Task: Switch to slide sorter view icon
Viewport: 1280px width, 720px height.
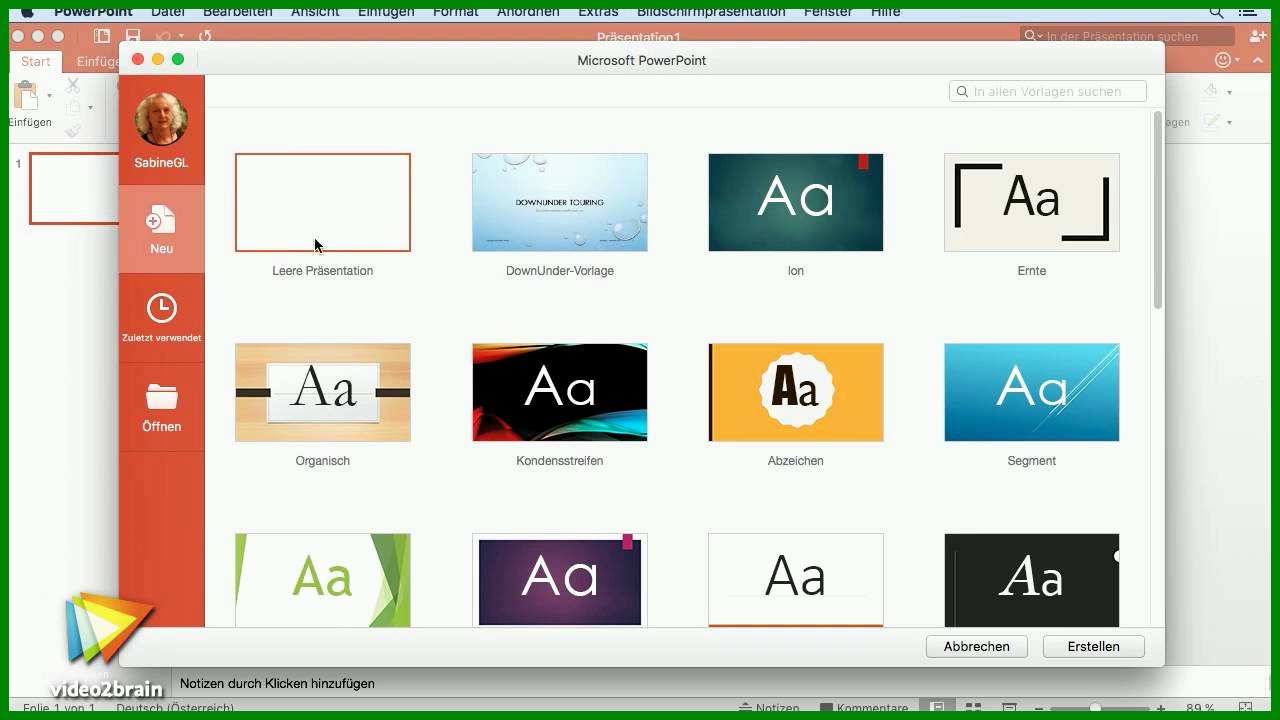Action: click(x=973, y=709)
